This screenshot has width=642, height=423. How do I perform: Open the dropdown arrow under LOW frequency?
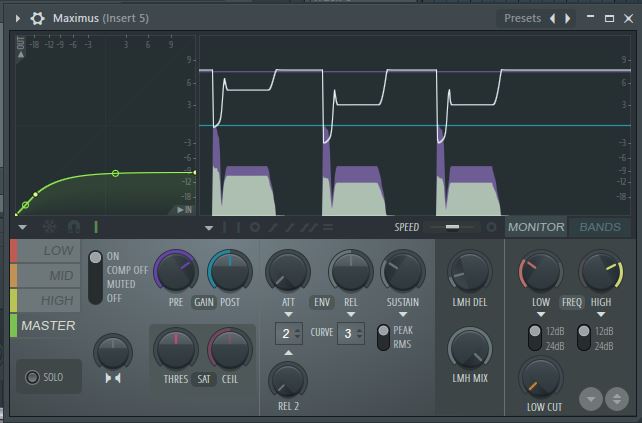pyautogui.click(x=541, y=314)
